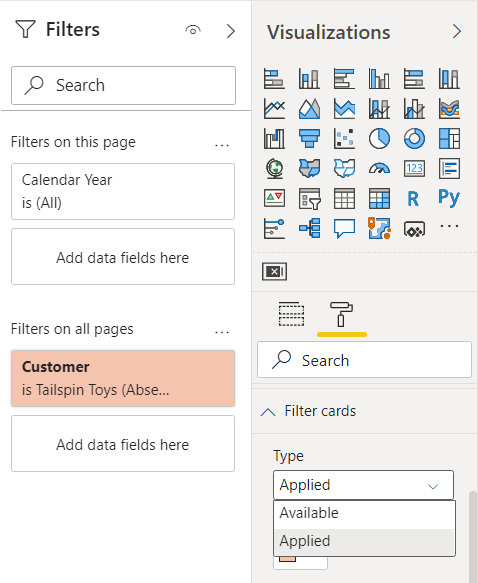Choose the gauge visualization icon
The height and width of the screenshot is (583, 478).
click(379, 168)
